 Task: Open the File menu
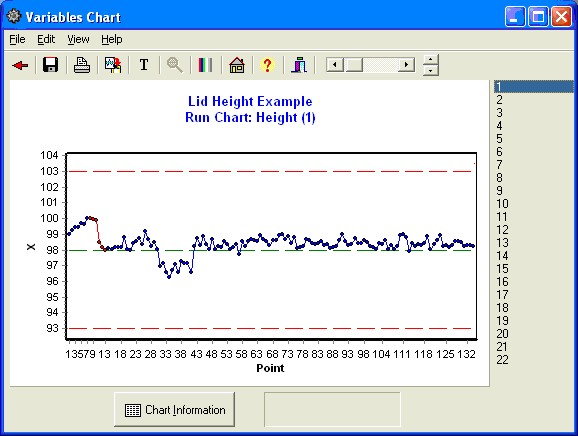tap(17, 39)
